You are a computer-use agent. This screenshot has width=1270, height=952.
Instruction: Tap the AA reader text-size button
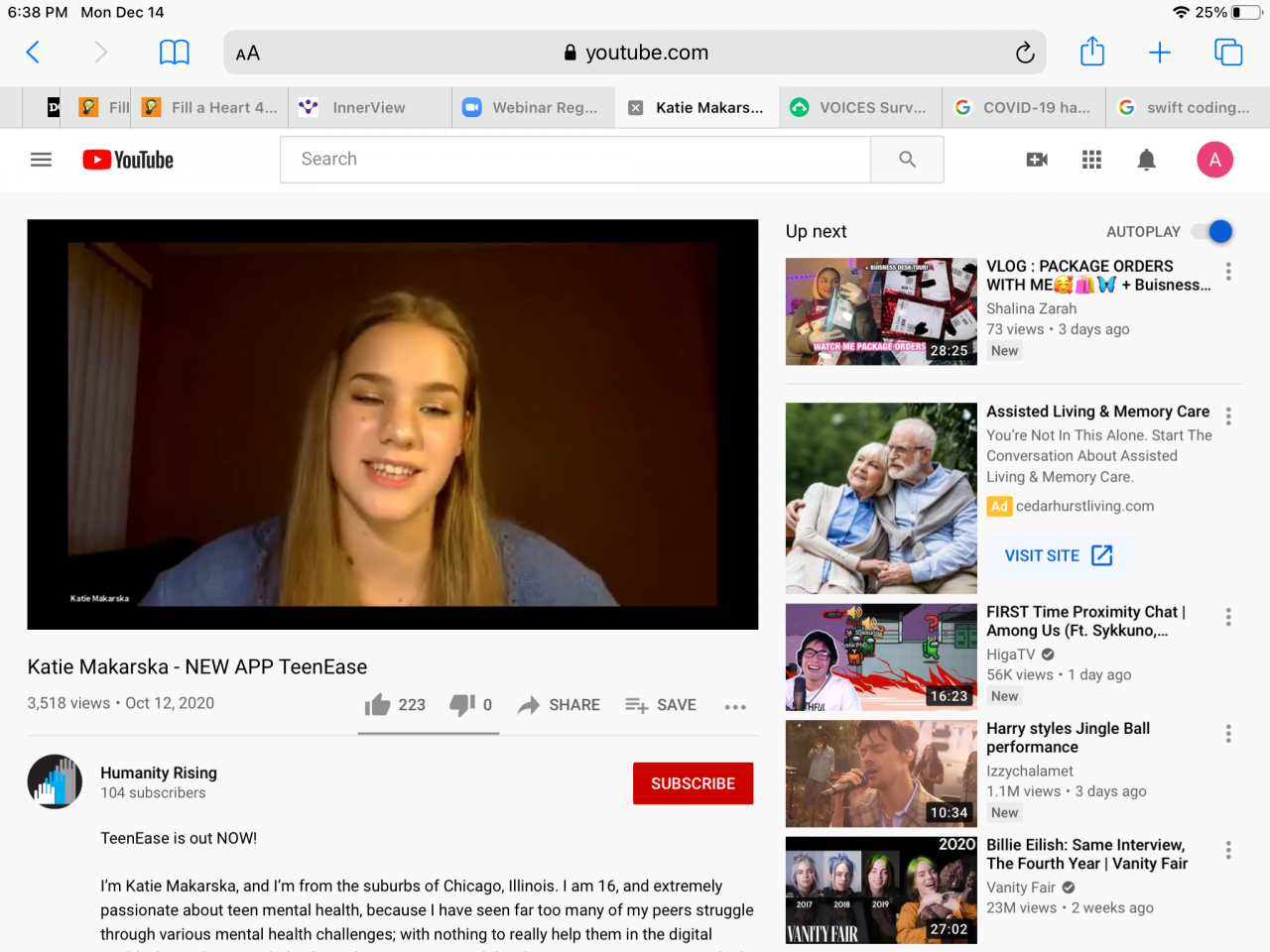pos(248,54)
